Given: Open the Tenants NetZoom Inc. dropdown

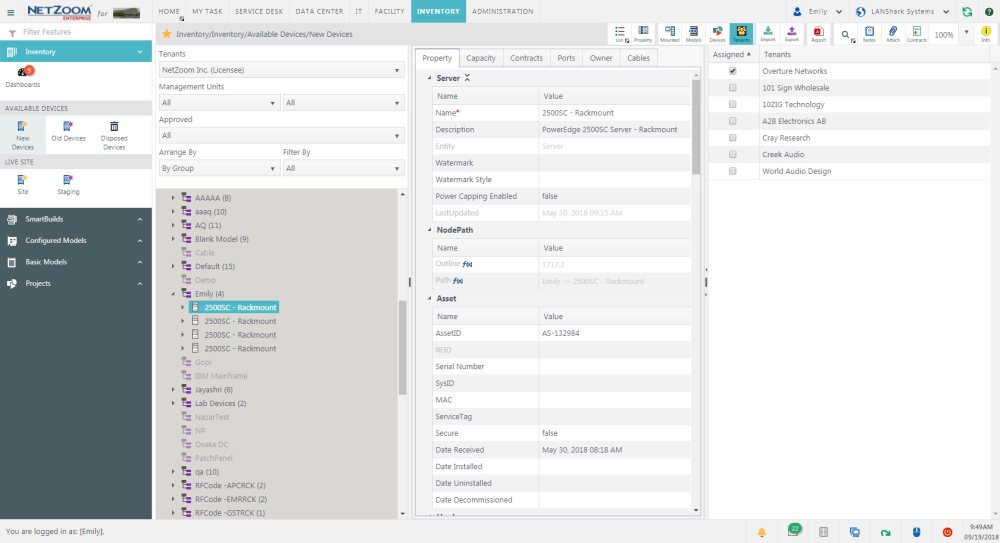Looking at the screenshot, I should point(281,70).
